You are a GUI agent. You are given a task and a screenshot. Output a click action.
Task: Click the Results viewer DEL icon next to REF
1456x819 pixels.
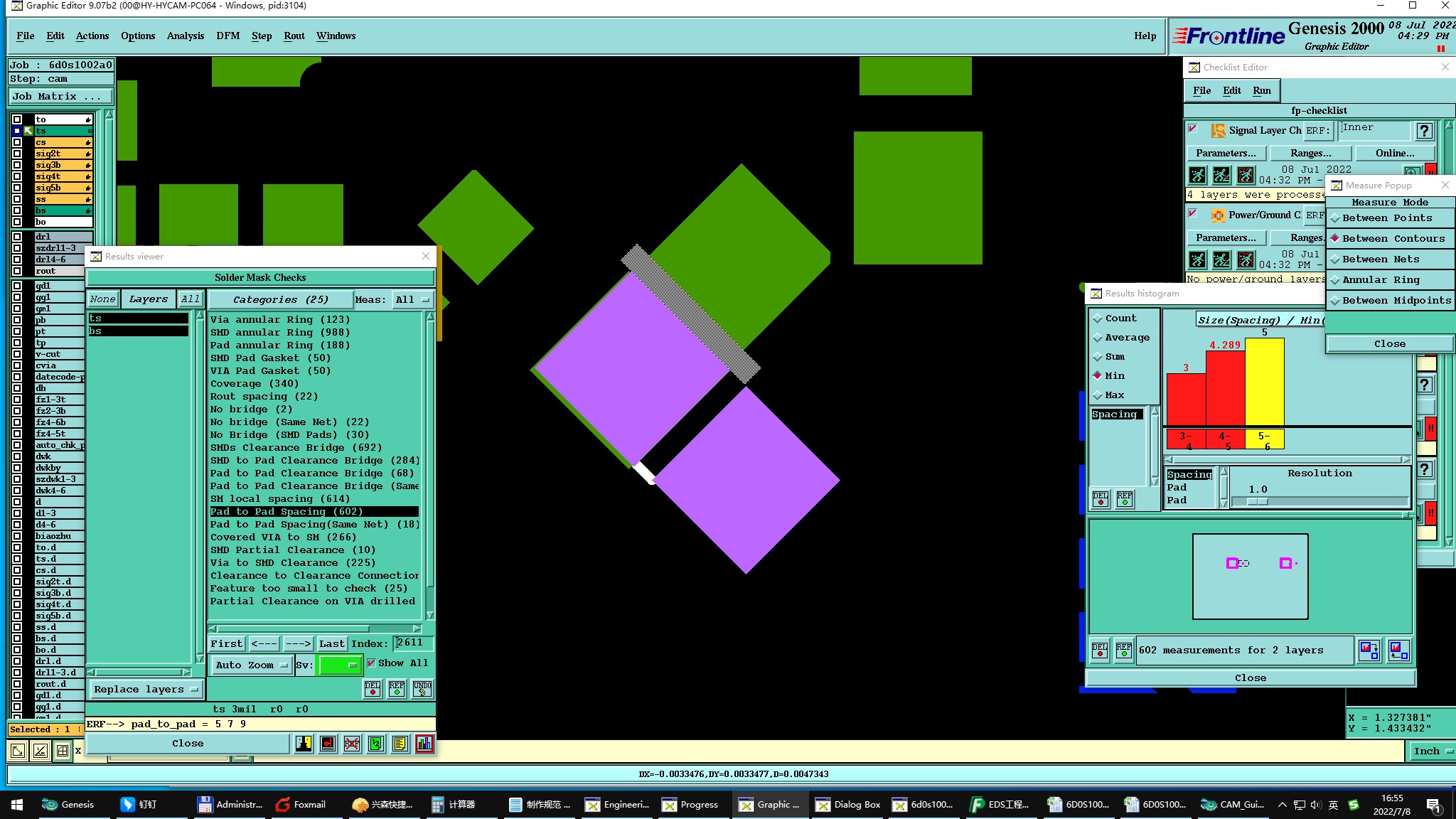tap(373, 688)
